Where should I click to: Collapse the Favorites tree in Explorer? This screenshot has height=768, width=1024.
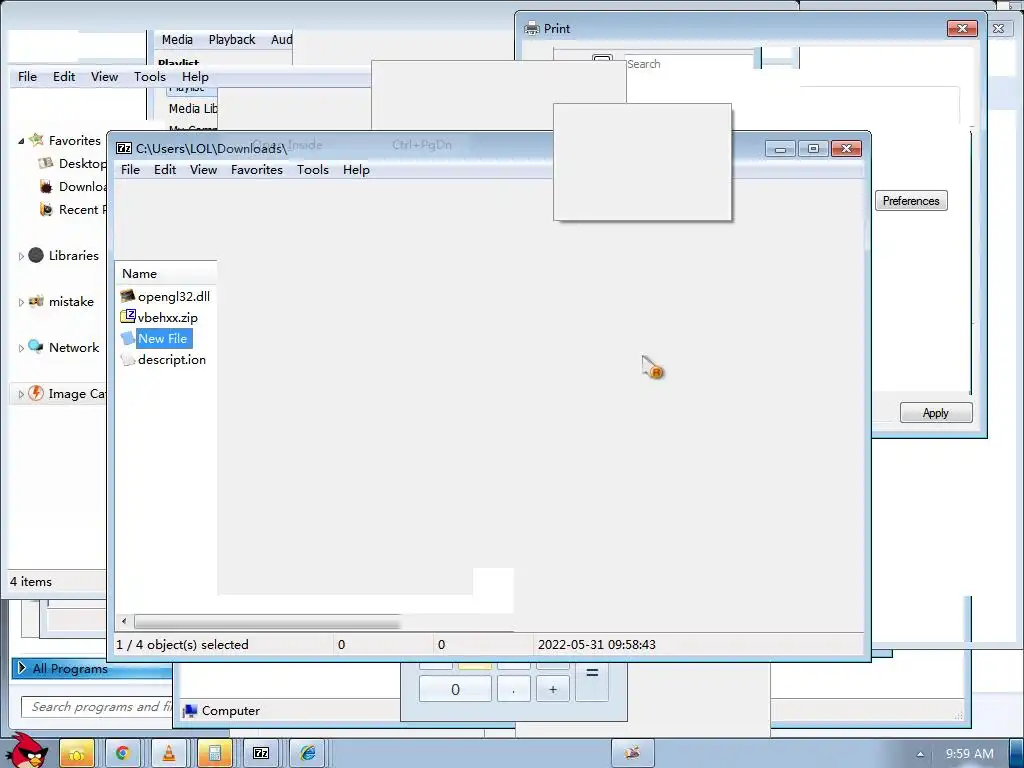21,141
